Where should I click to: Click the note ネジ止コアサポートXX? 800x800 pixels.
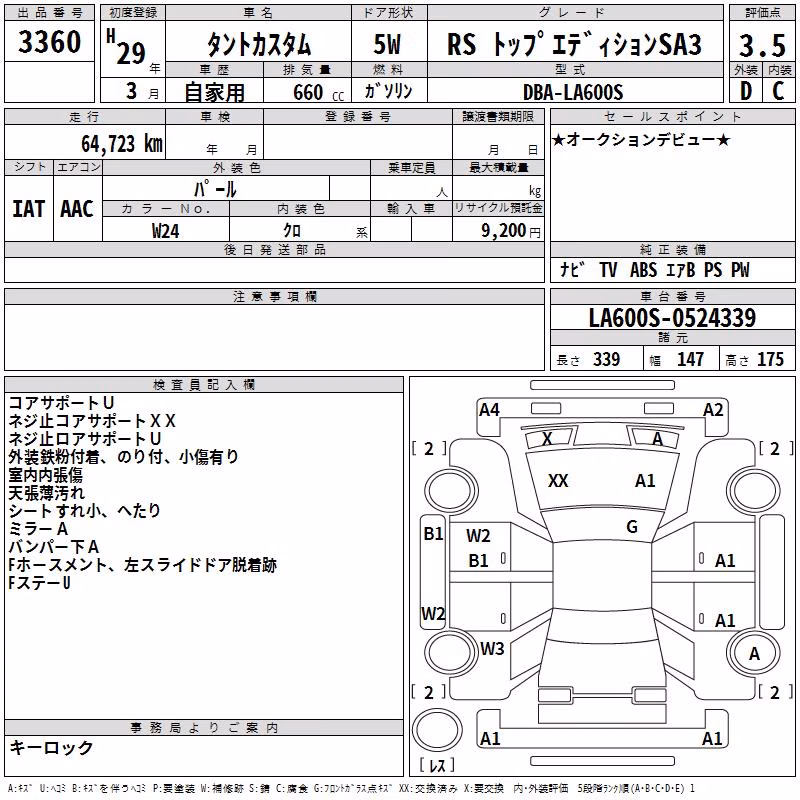coord(92,421)
